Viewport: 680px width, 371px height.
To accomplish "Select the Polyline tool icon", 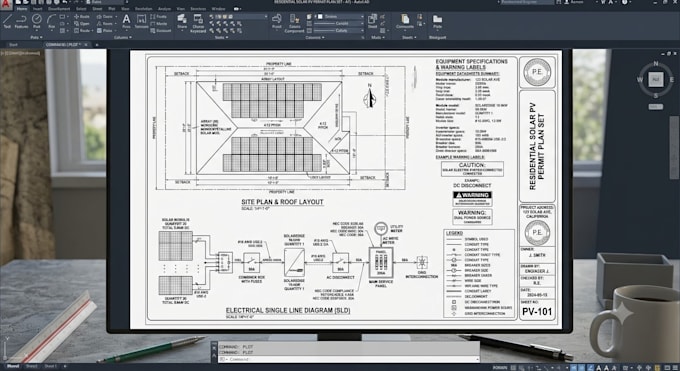I will point(21,20).
